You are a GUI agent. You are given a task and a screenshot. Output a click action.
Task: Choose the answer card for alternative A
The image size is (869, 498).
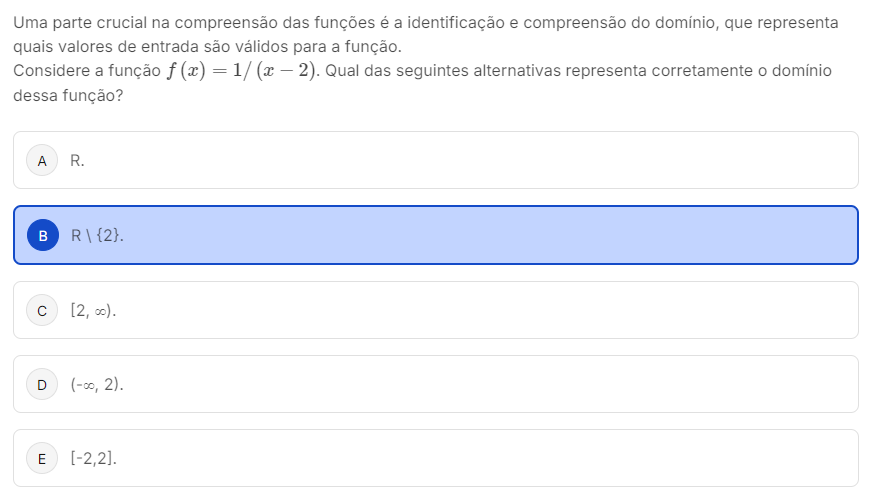point(436,160)
